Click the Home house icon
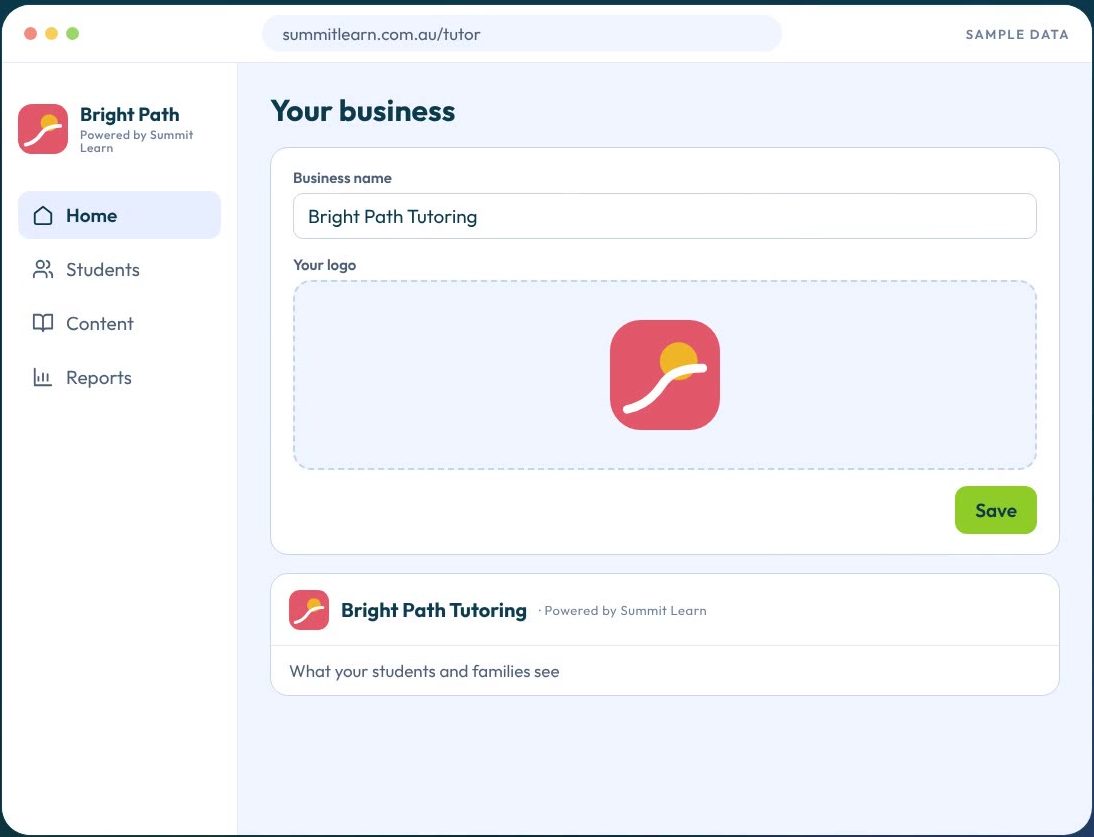The image size is (1094, 837). [43, 216]
